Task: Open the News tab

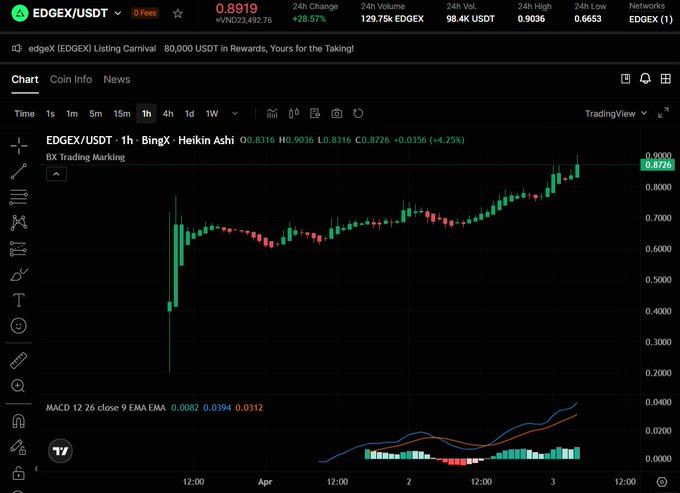Action: (x=117, y=79)
